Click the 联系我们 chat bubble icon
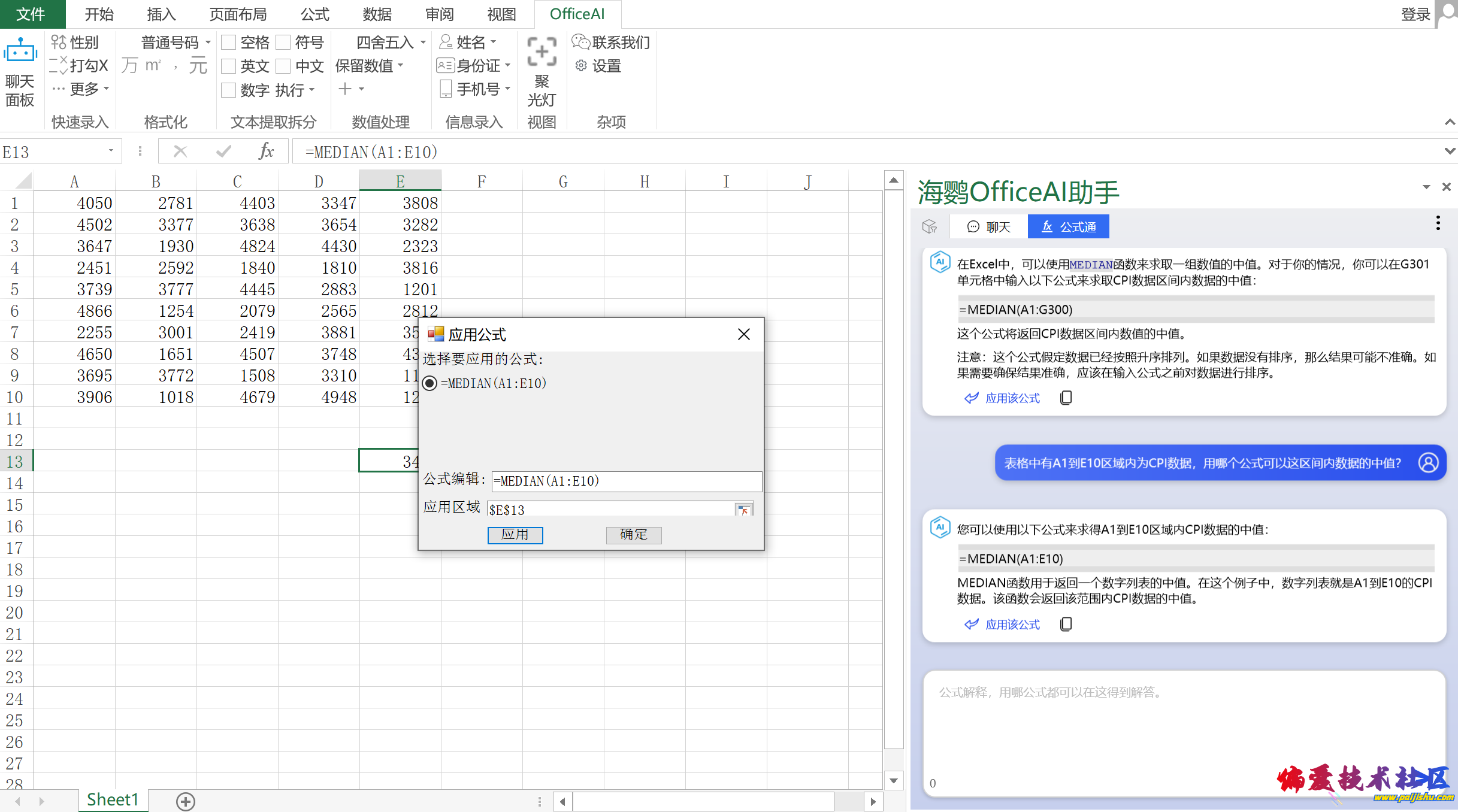This screenshot has width=1458, height=812. 581,42
